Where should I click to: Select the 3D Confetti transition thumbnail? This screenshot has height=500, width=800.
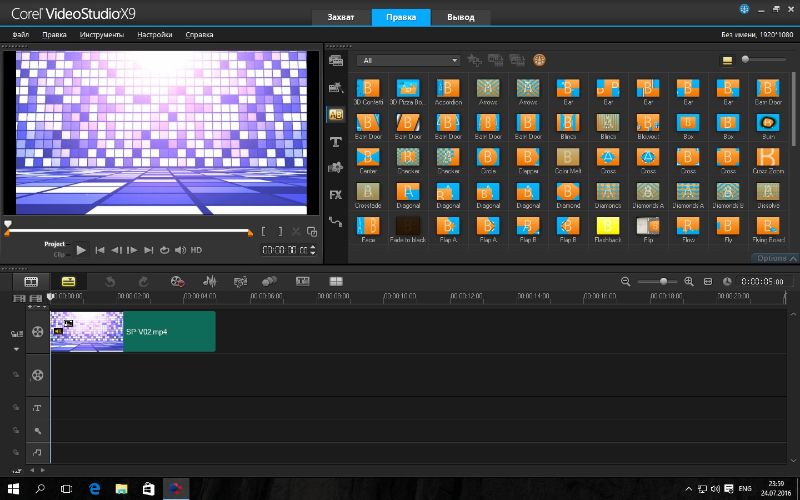(x=368, y=88)
